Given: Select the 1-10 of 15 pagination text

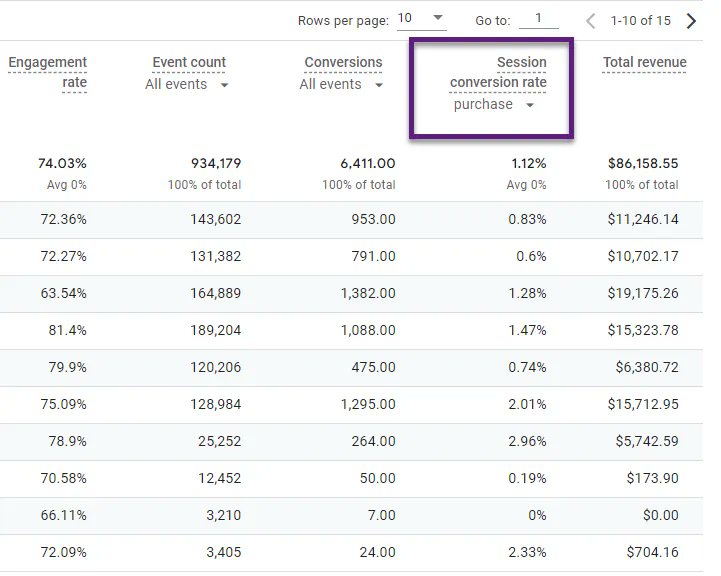Looking at the screenshot, I should pos(641,21).
